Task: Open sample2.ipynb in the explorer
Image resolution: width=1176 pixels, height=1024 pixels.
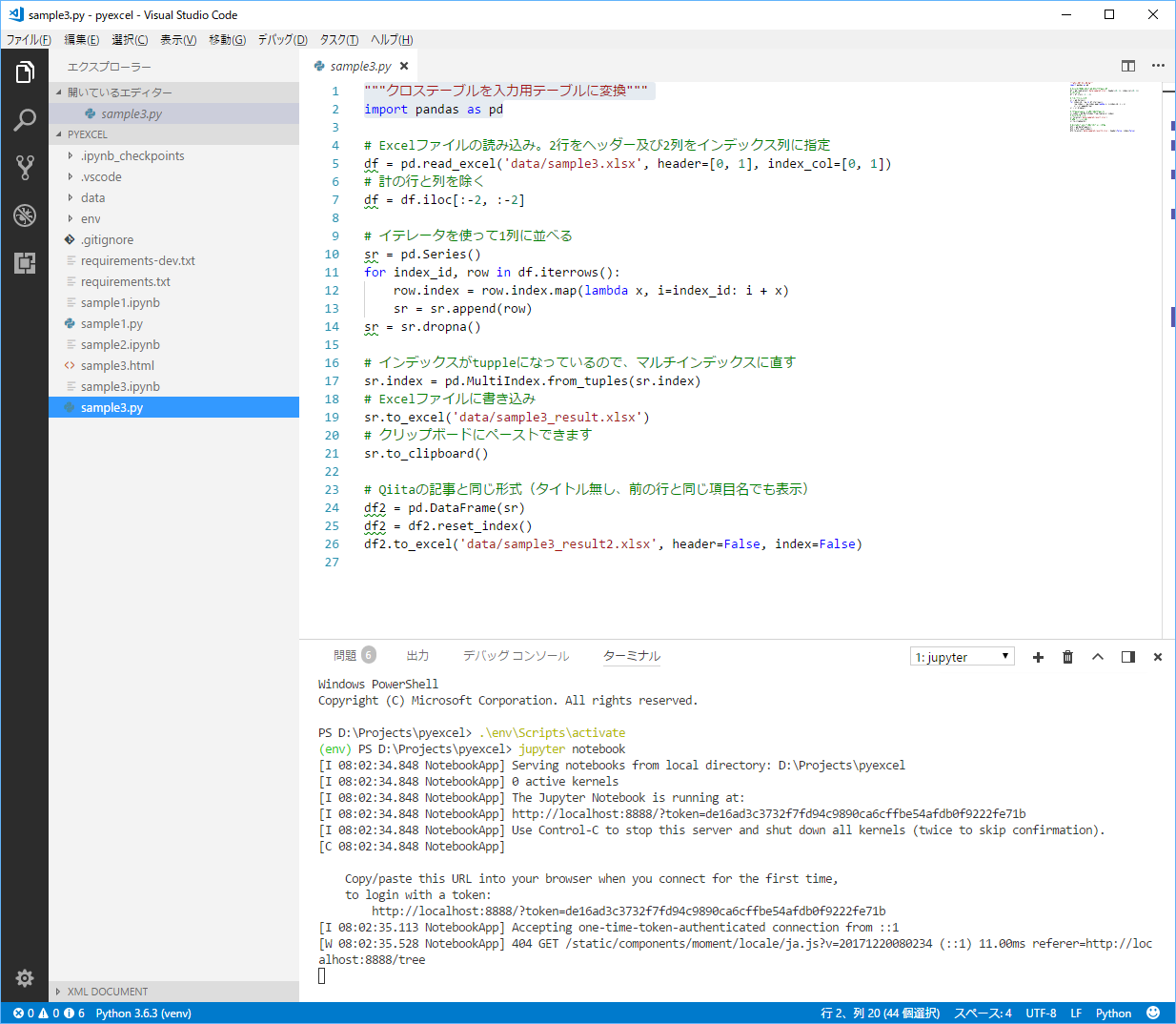Action: pyautogui.click(x=120, y=345)
